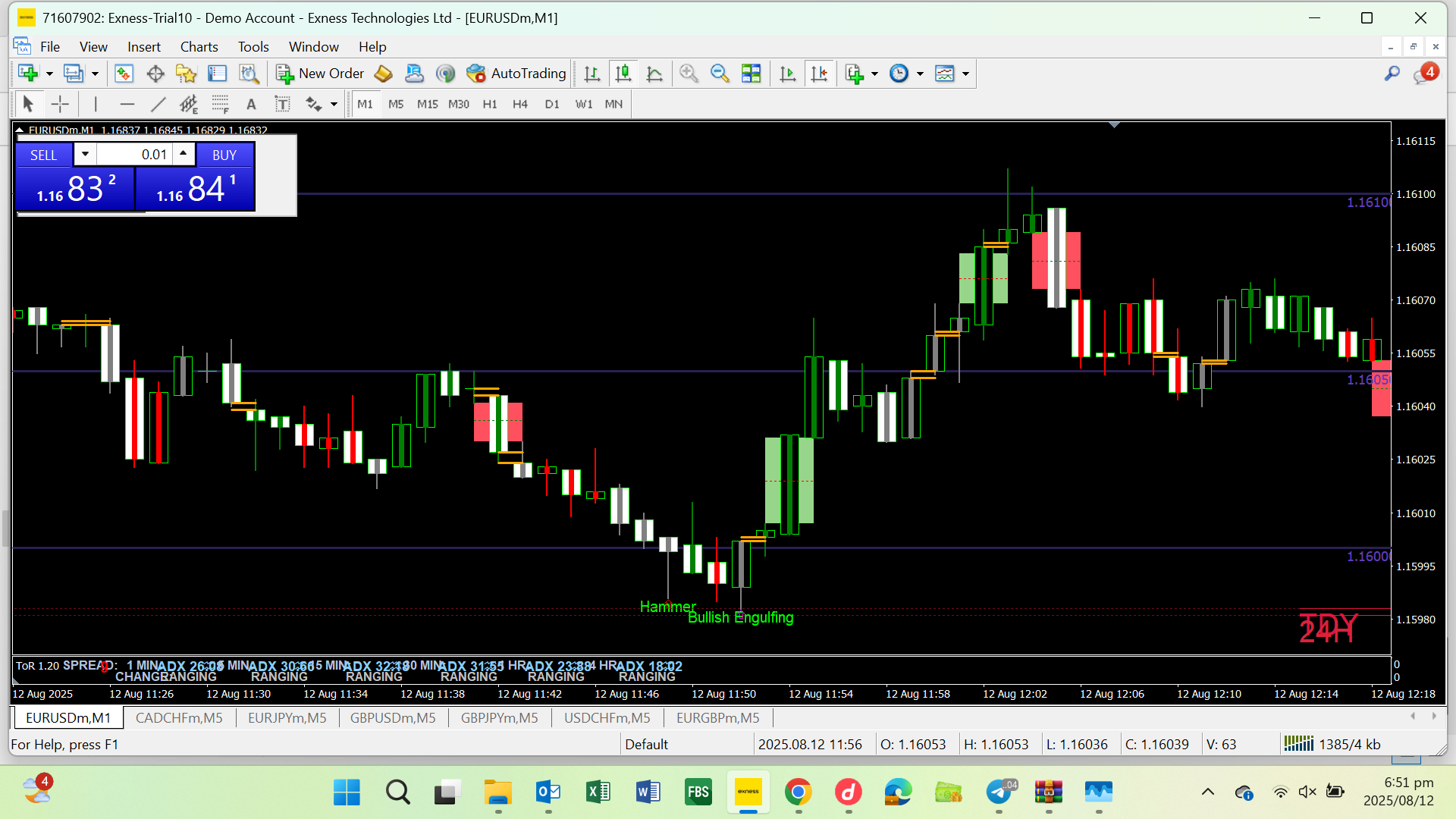Select the crosshair tool

pos(60,104)
